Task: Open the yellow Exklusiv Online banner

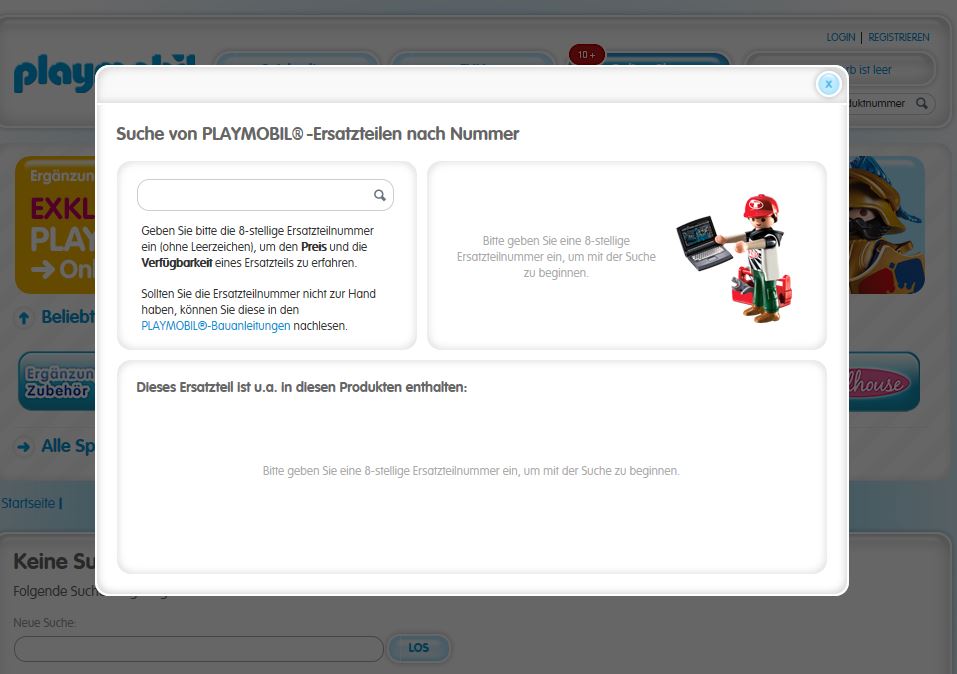Action: (x=55, y=225)
